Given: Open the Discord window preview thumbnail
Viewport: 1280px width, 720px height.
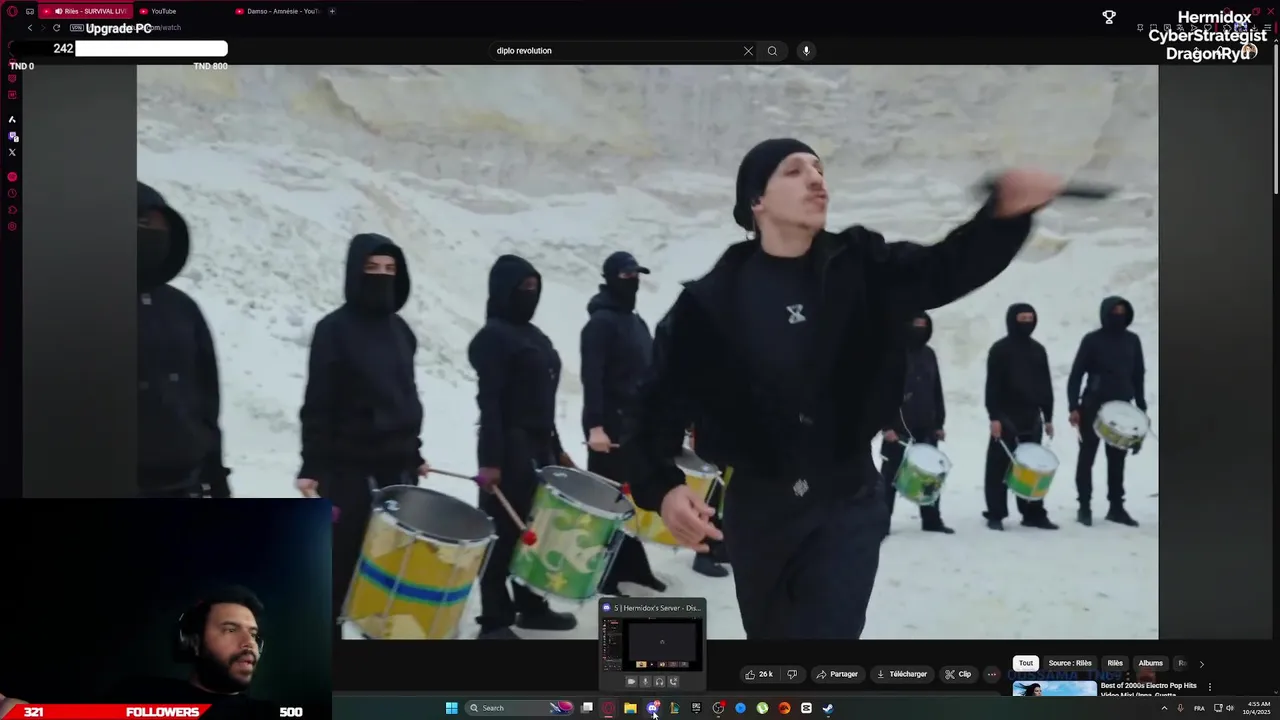Looking at the screenshot, I should 652,643.
